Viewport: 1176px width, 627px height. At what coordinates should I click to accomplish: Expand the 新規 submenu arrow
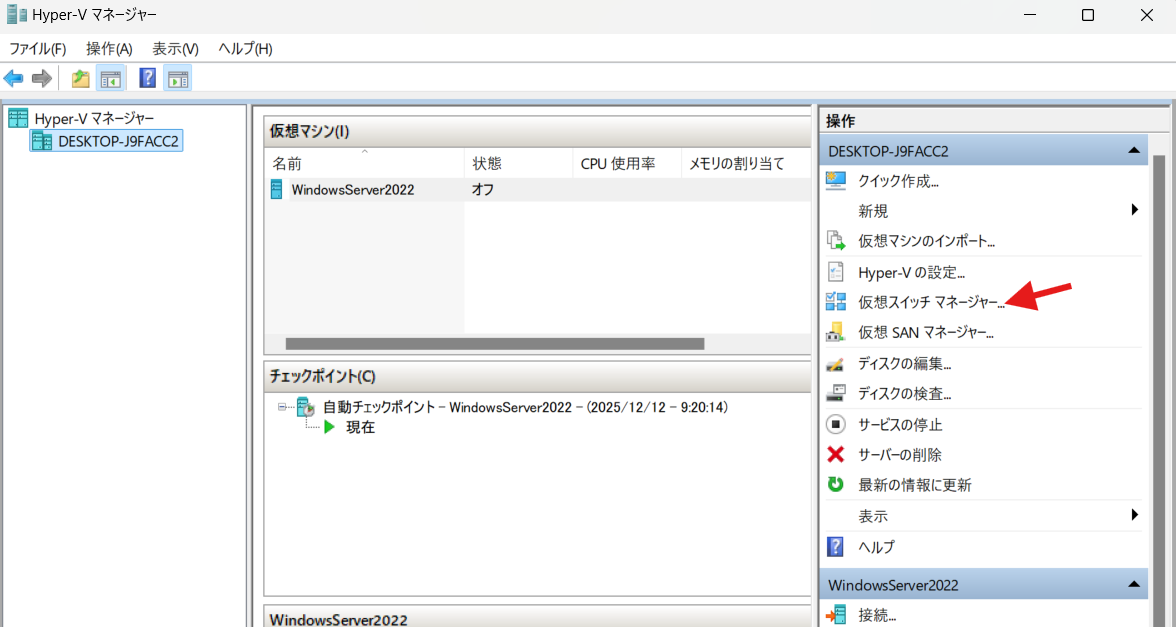tap(1135, 210)
